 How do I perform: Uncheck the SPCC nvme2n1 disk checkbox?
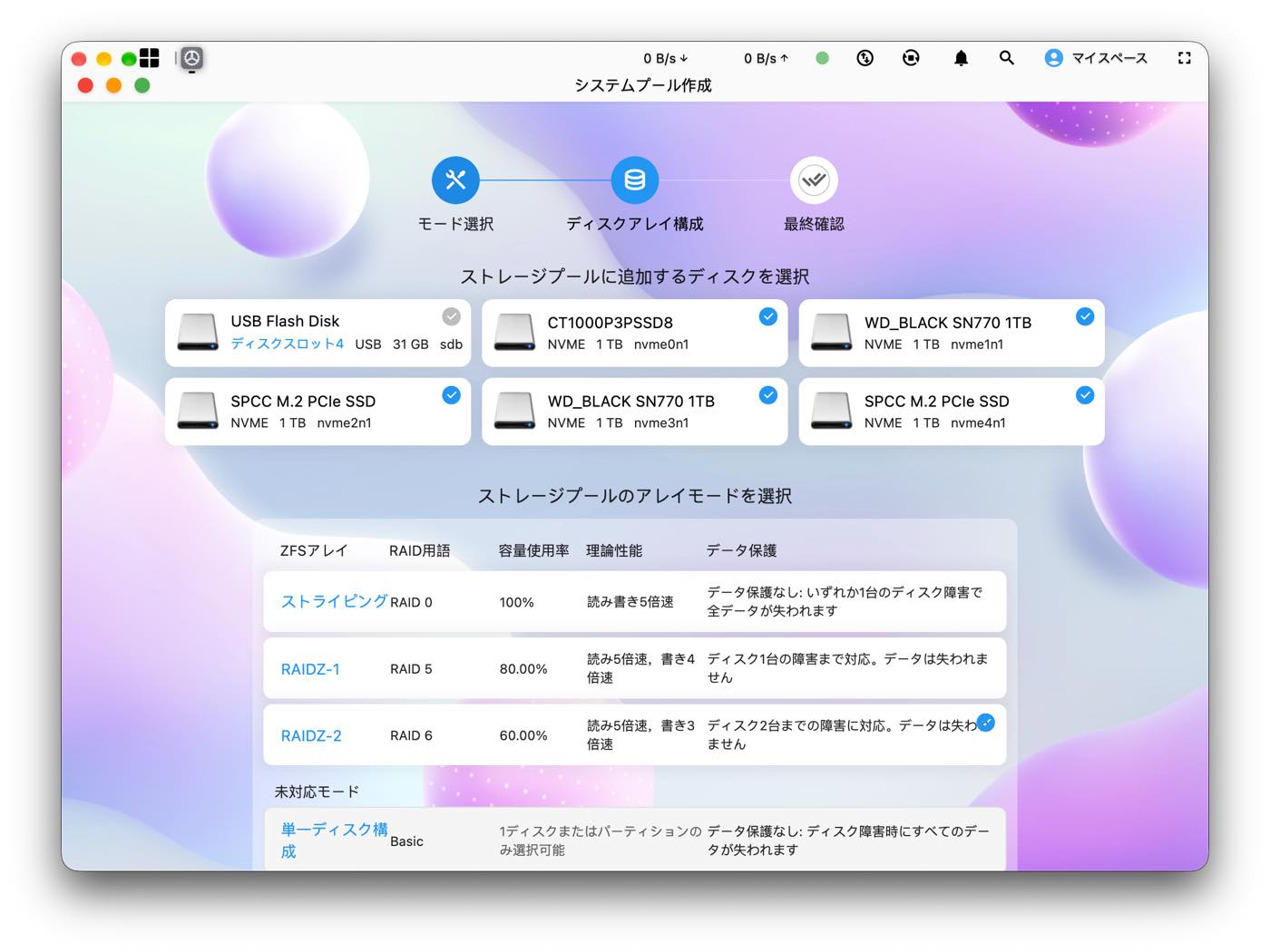point(451,395)
